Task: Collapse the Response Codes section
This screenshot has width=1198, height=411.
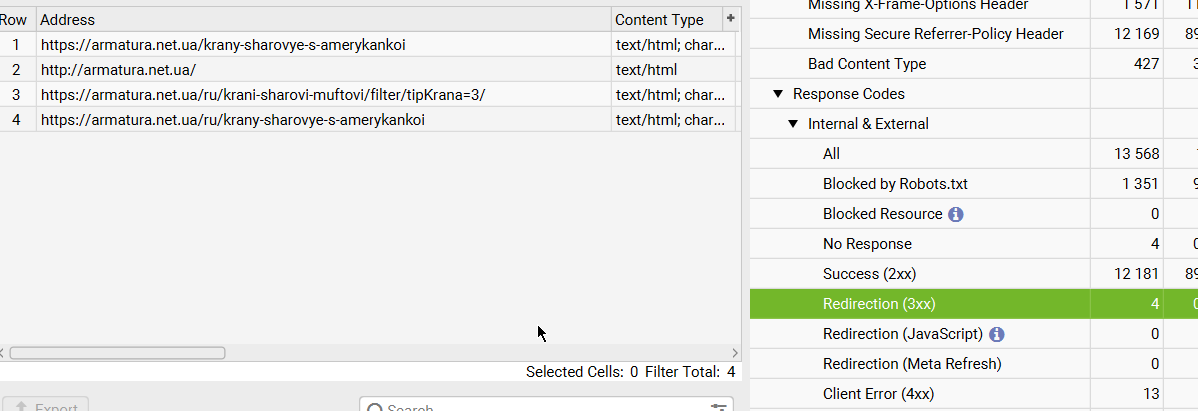Action: (778, 94)
